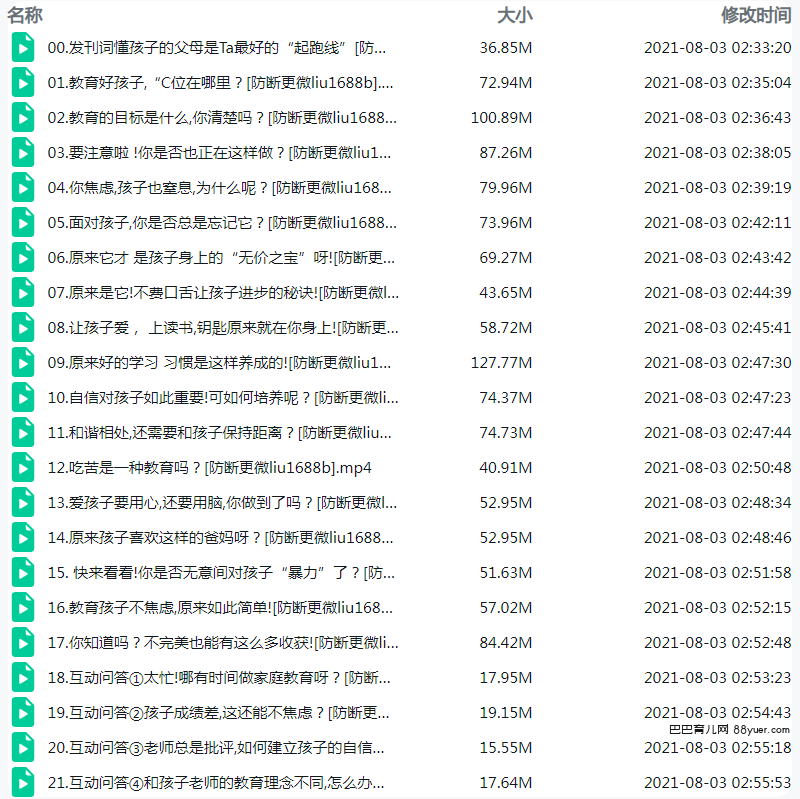Viewport: 800px width, 799px height.
Task: Open file name 10.自信对孩子如此重要
Action: (x=223, y=398)
